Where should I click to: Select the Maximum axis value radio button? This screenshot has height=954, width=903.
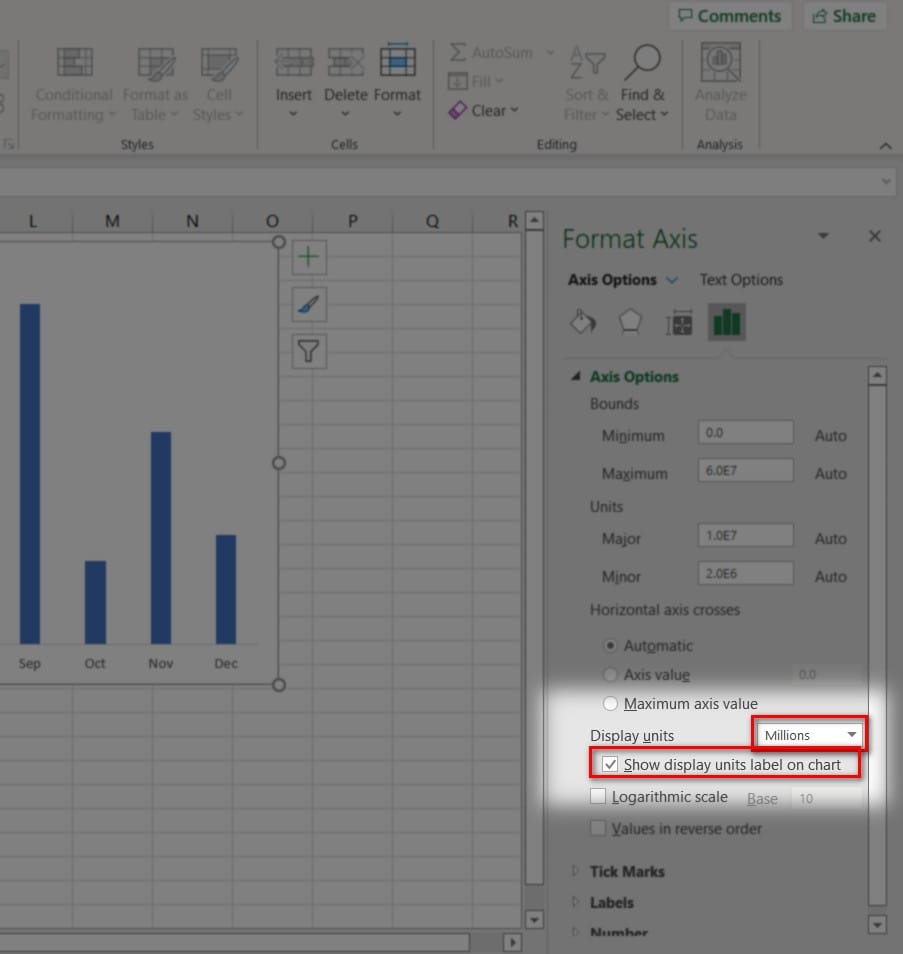coord(610,704)
